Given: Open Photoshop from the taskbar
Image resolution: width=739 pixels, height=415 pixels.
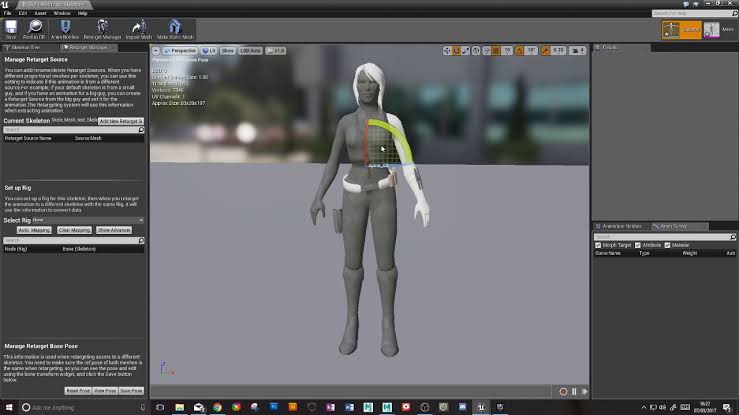Looking at the screenshot, I should [274, 407].
